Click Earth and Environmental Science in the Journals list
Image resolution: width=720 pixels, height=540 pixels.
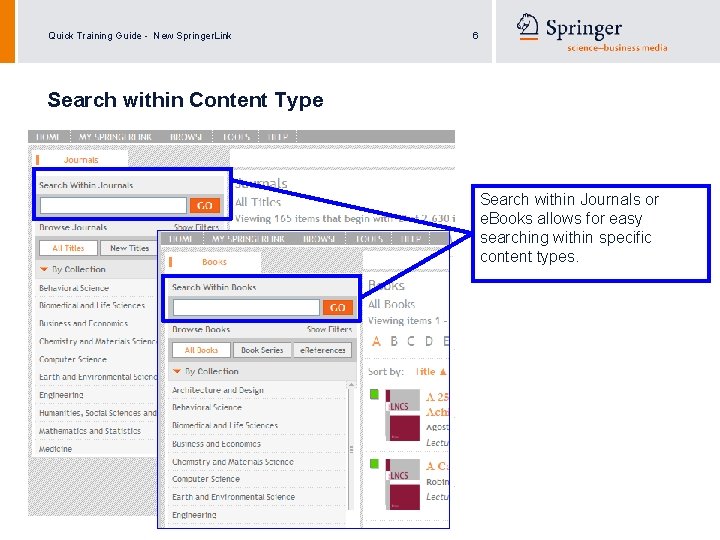98,377
